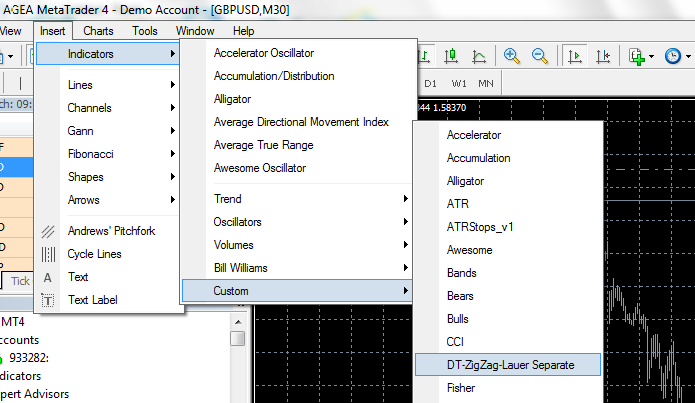Switch to the D1 timeframe

[430, 83]
